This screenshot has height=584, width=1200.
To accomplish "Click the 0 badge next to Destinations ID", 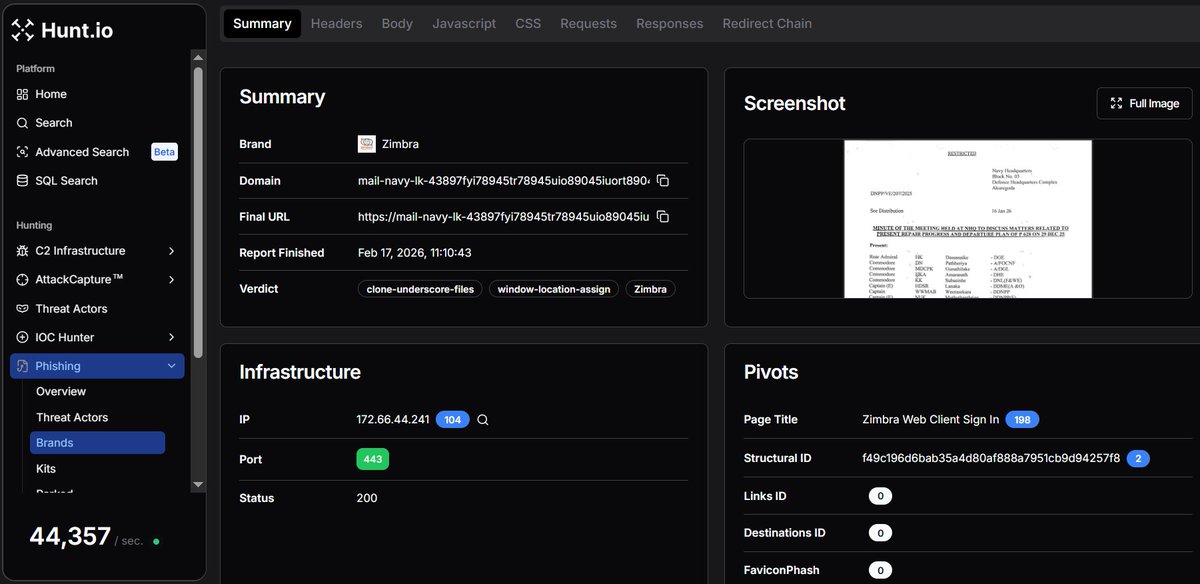I will (880, 533).
